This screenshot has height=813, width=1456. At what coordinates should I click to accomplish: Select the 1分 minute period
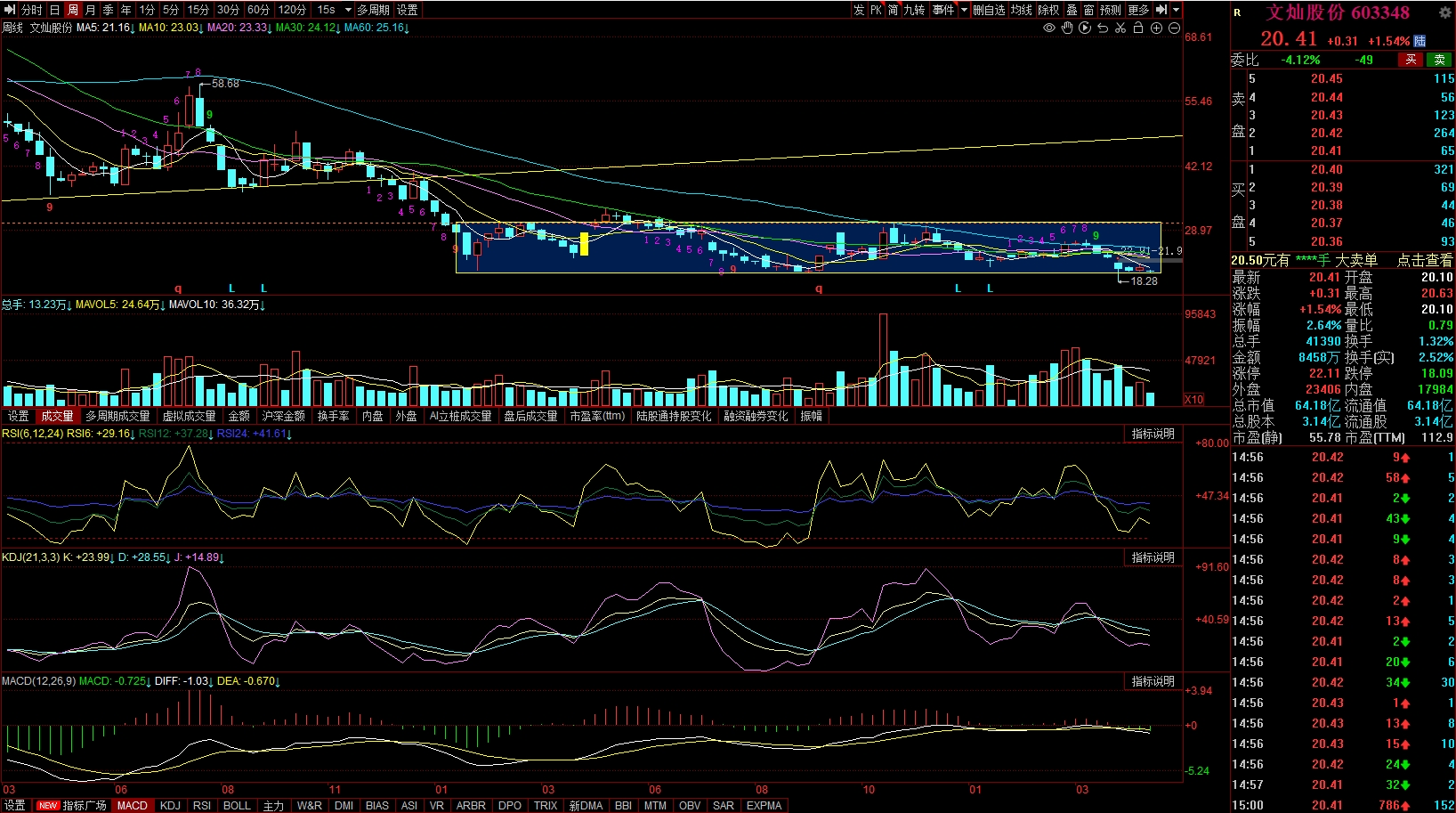pyautogui.click(x=147, y=10)
